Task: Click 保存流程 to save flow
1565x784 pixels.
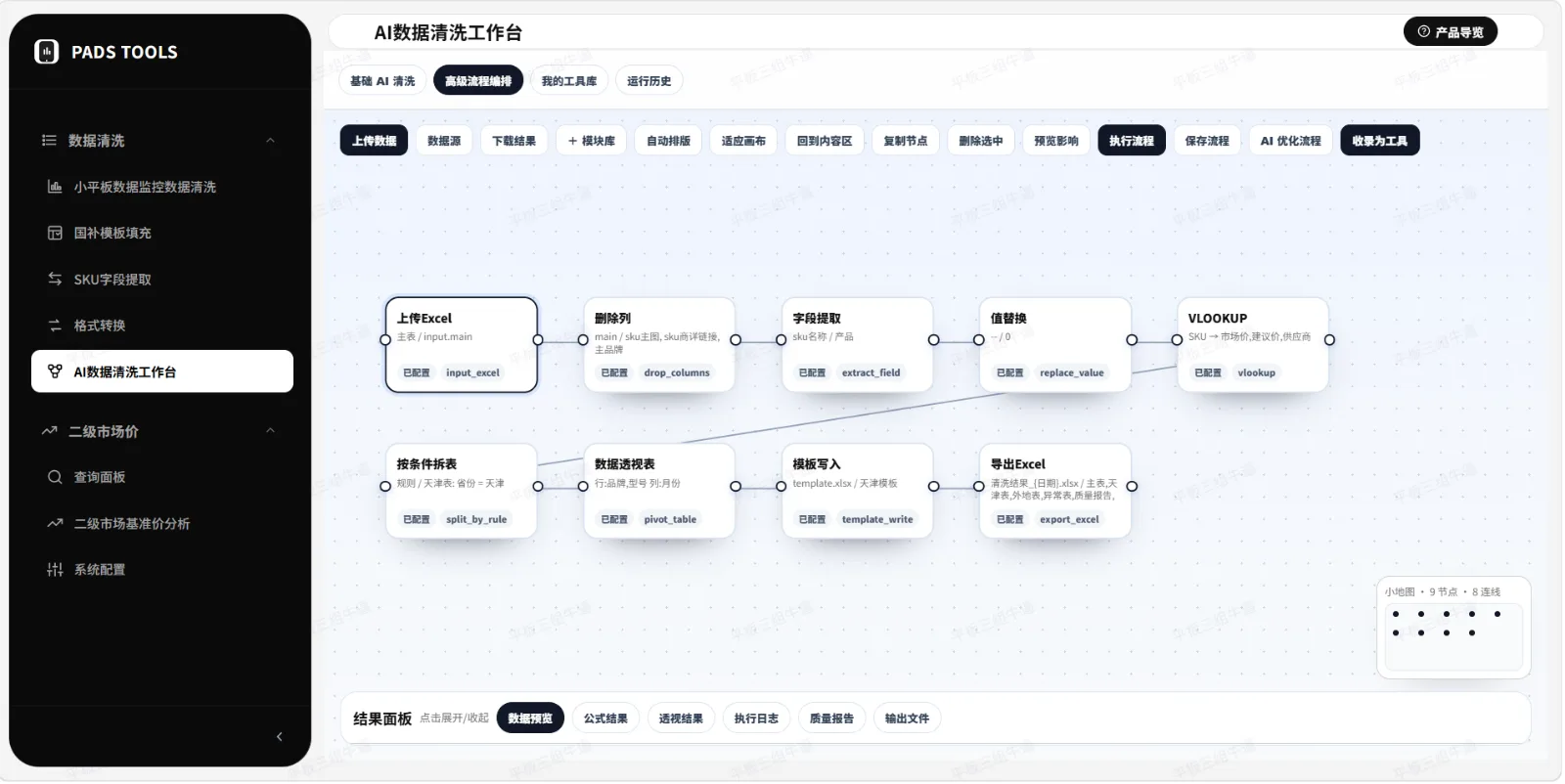Action: (1207, 141)
